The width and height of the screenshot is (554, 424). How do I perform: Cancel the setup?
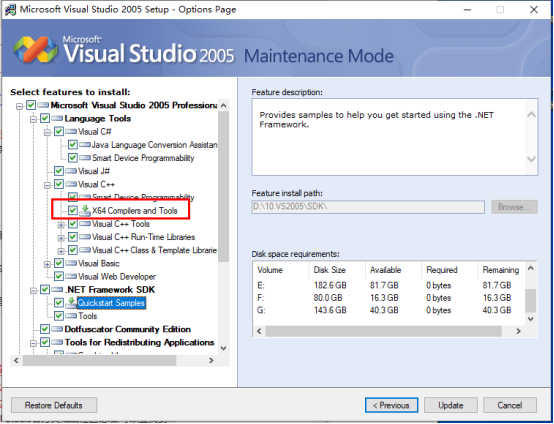(x=510, y=405)
